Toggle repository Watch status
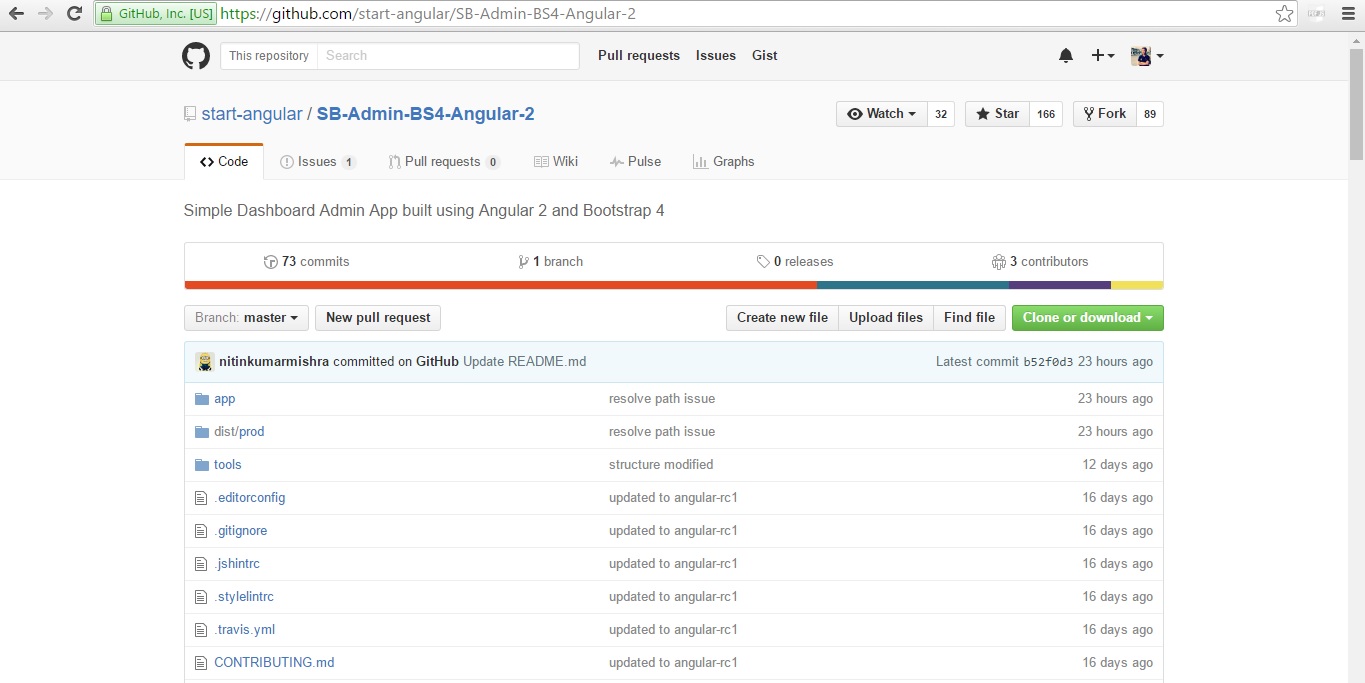Screen dimensions: 1365x683 (x=880, y=113)
